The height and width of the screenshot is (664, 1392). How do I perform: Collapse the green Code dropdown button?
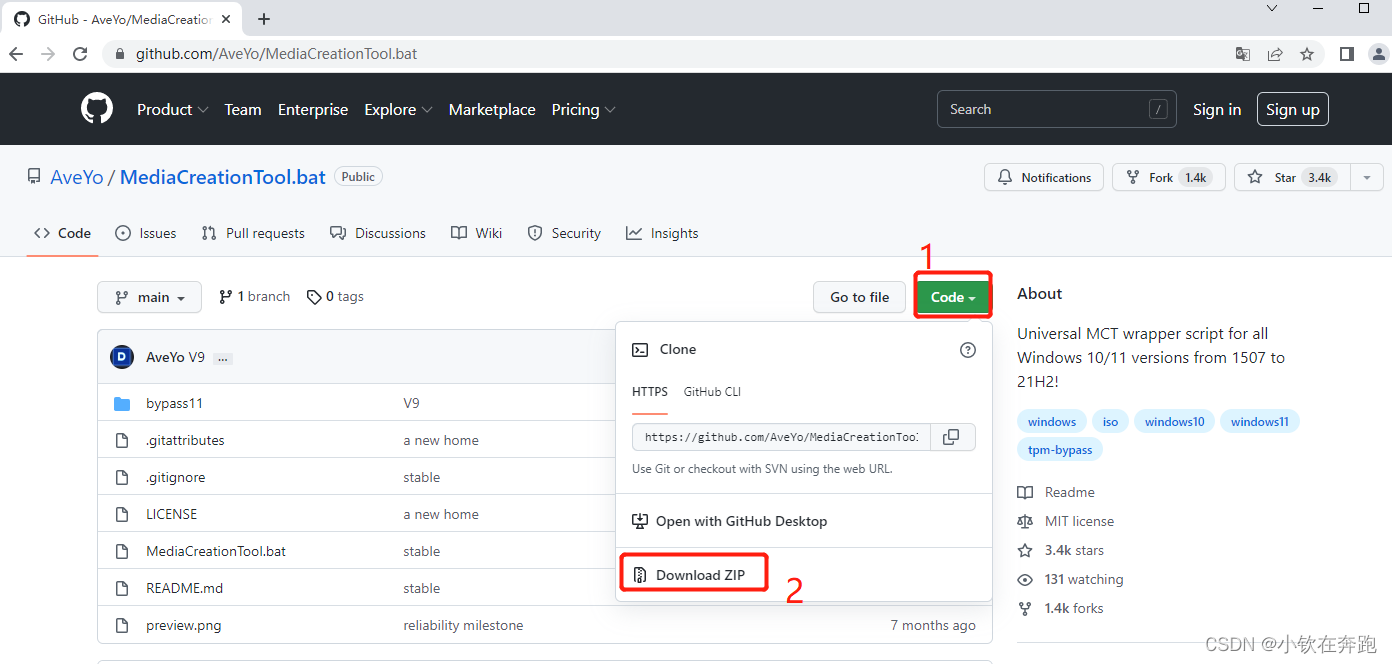coord(952,297)
